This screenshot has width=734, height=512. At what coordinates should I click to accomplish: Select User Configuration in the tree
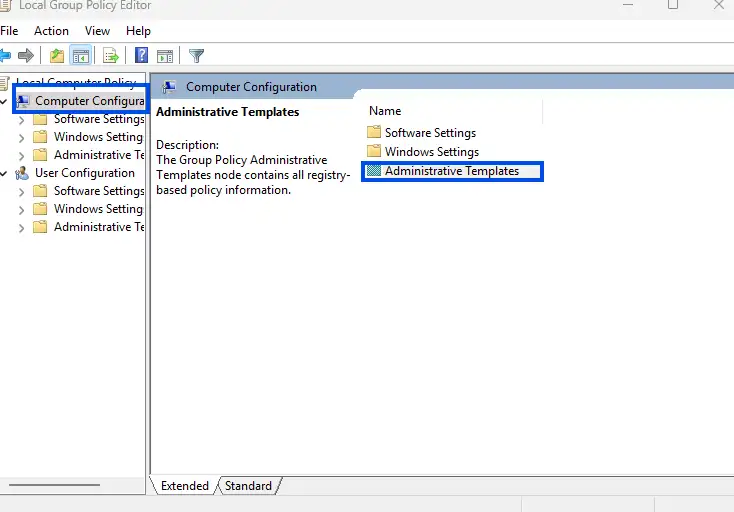point(85,173)
